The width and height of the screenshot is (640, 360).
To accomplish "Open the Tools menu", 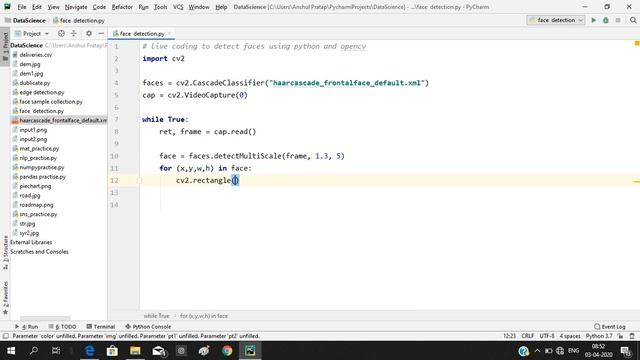I will point(160,7).
